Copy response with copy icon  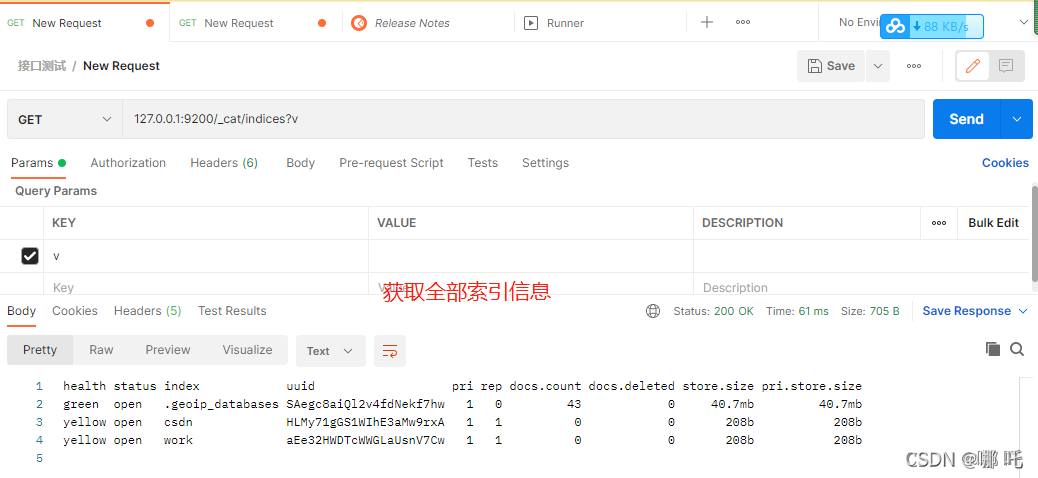point(992,349)
